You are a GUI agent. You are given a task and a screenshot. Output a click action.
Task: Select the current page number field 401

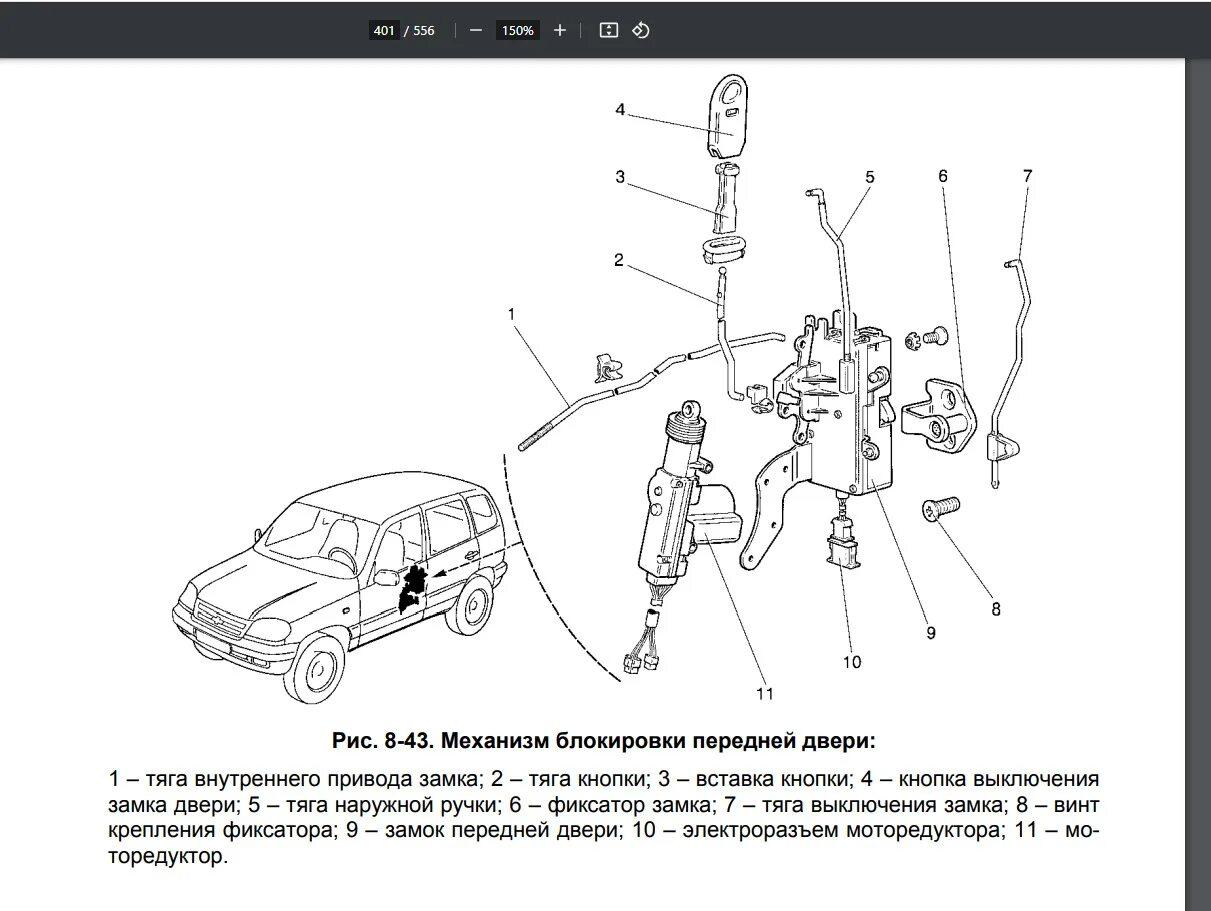point(384,30)
